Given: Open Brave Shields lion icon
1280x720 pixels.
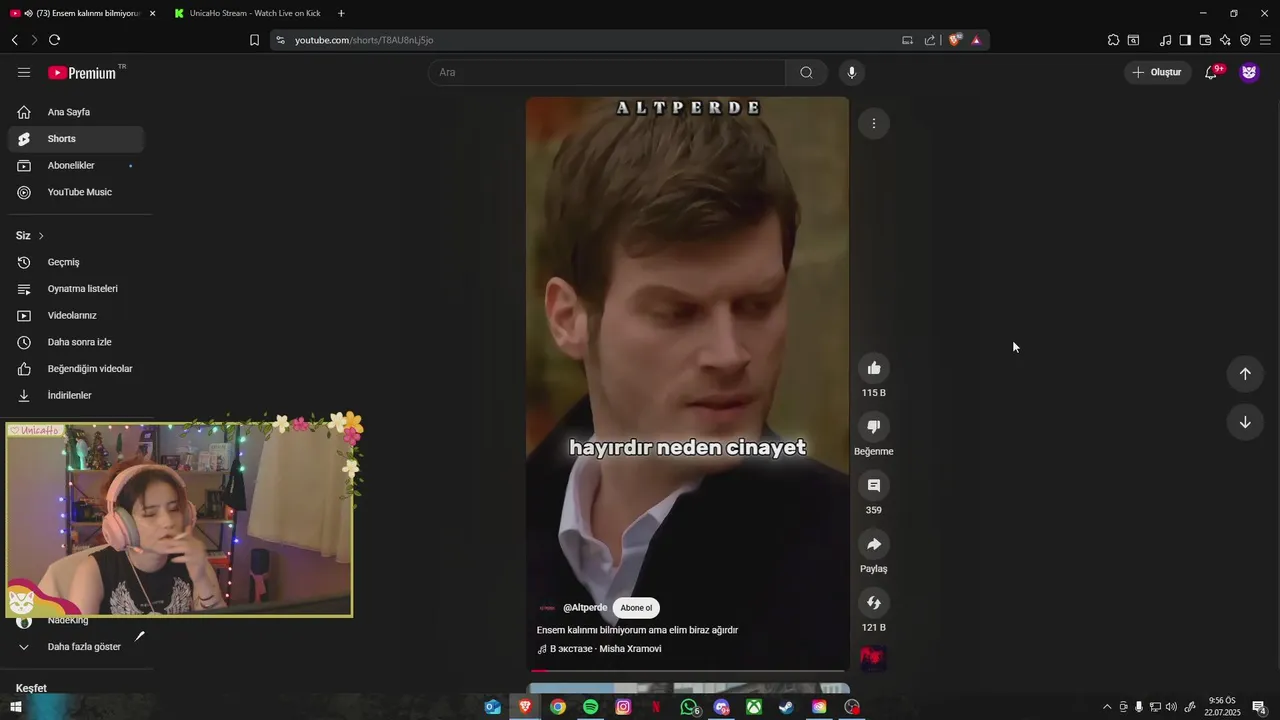Looking at the screenshot, I should [955, 40].
